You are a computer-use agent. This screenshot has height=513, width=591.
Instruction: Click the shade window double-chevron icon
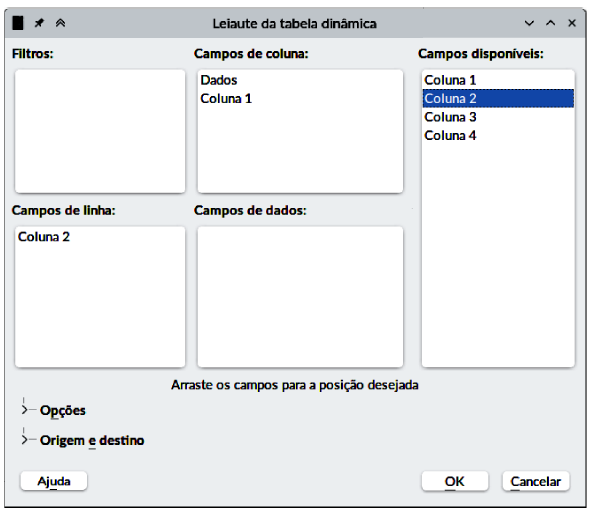pos(60,23)
